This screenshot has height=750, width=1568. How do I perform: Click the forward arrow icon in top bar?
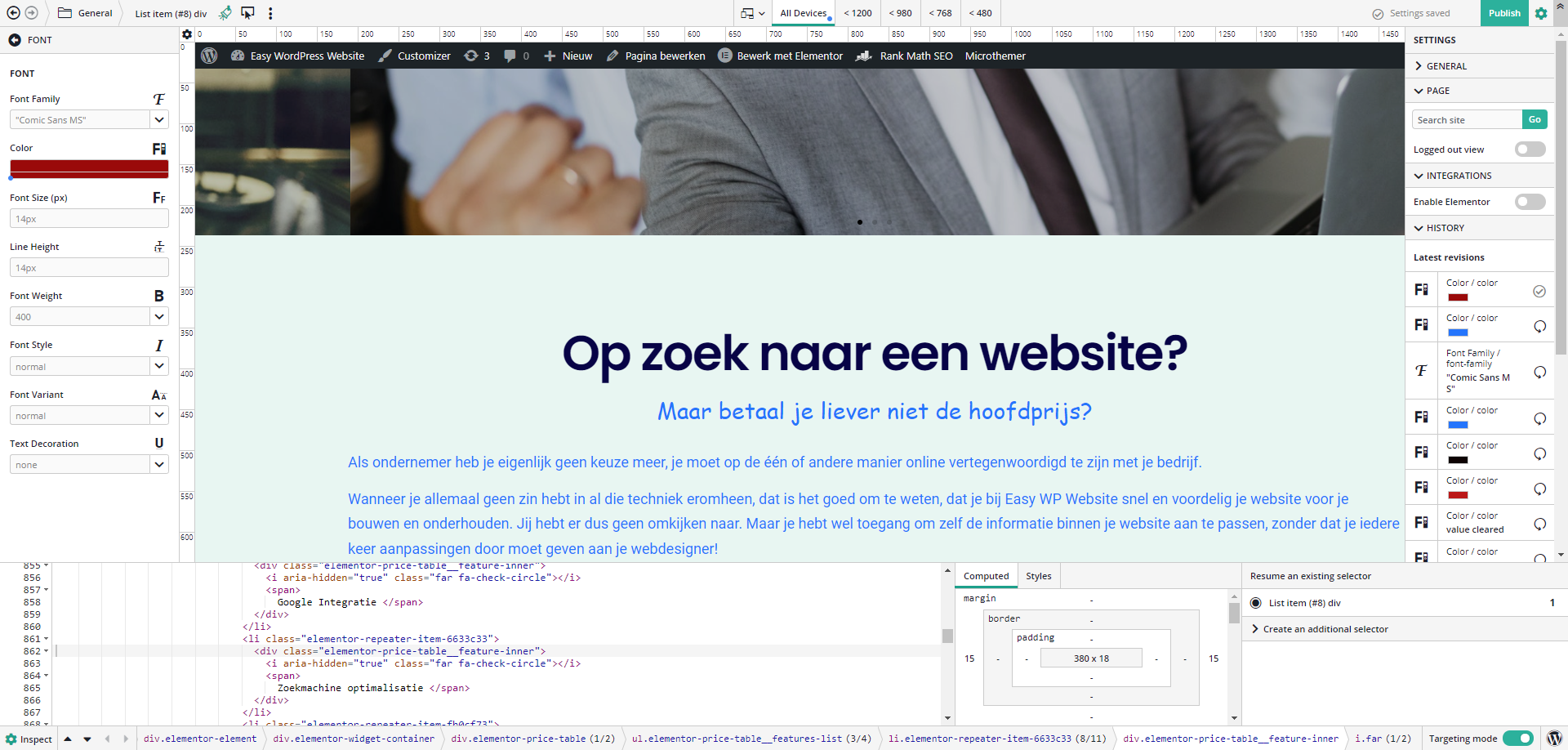(31, 13)
